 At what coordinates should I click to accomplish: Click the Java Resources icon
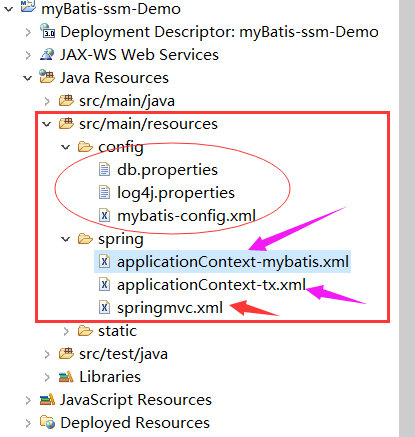click(x=47, y=77)
